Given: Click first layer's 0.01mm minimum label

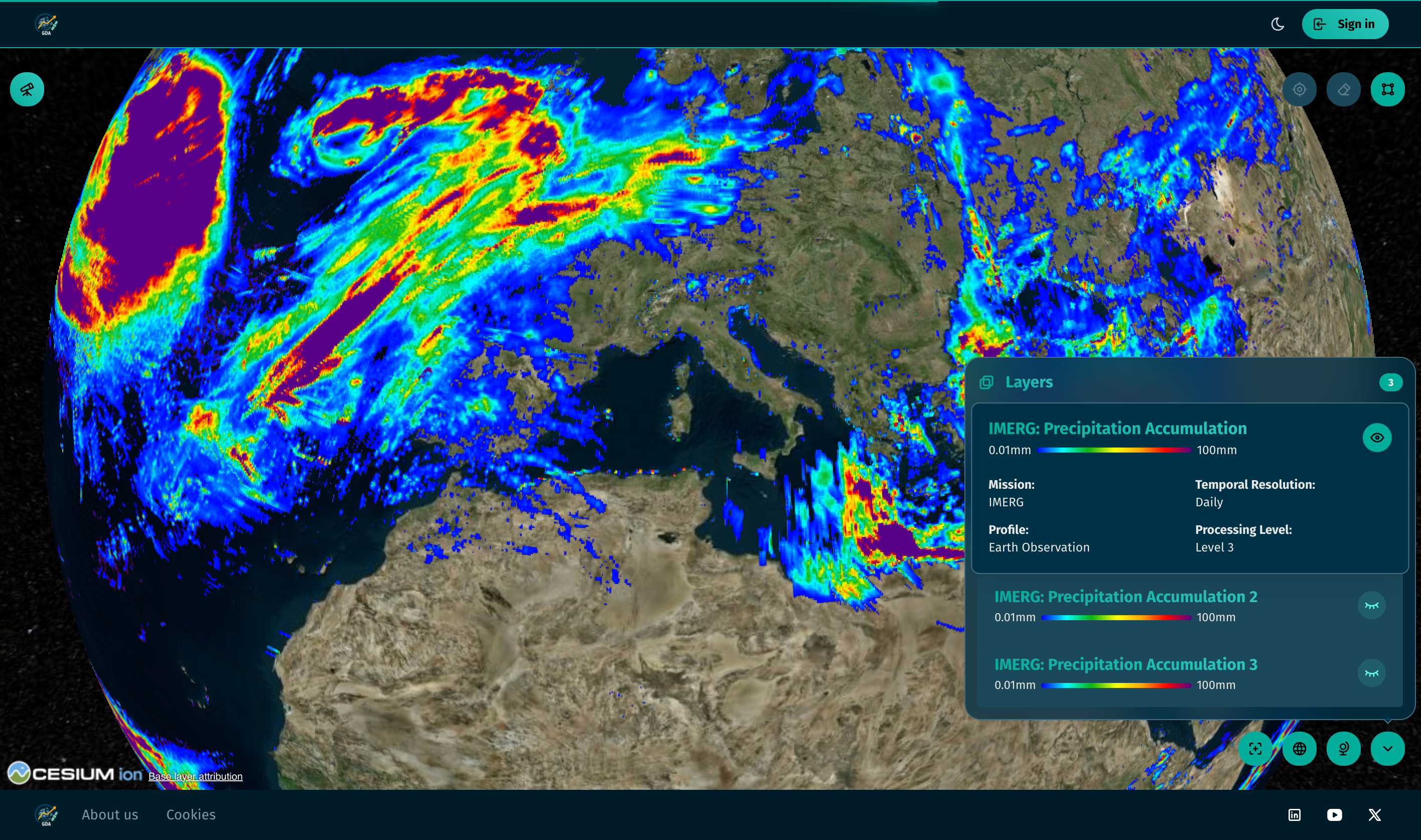Looking at the screenshot, I should 1010,450.
